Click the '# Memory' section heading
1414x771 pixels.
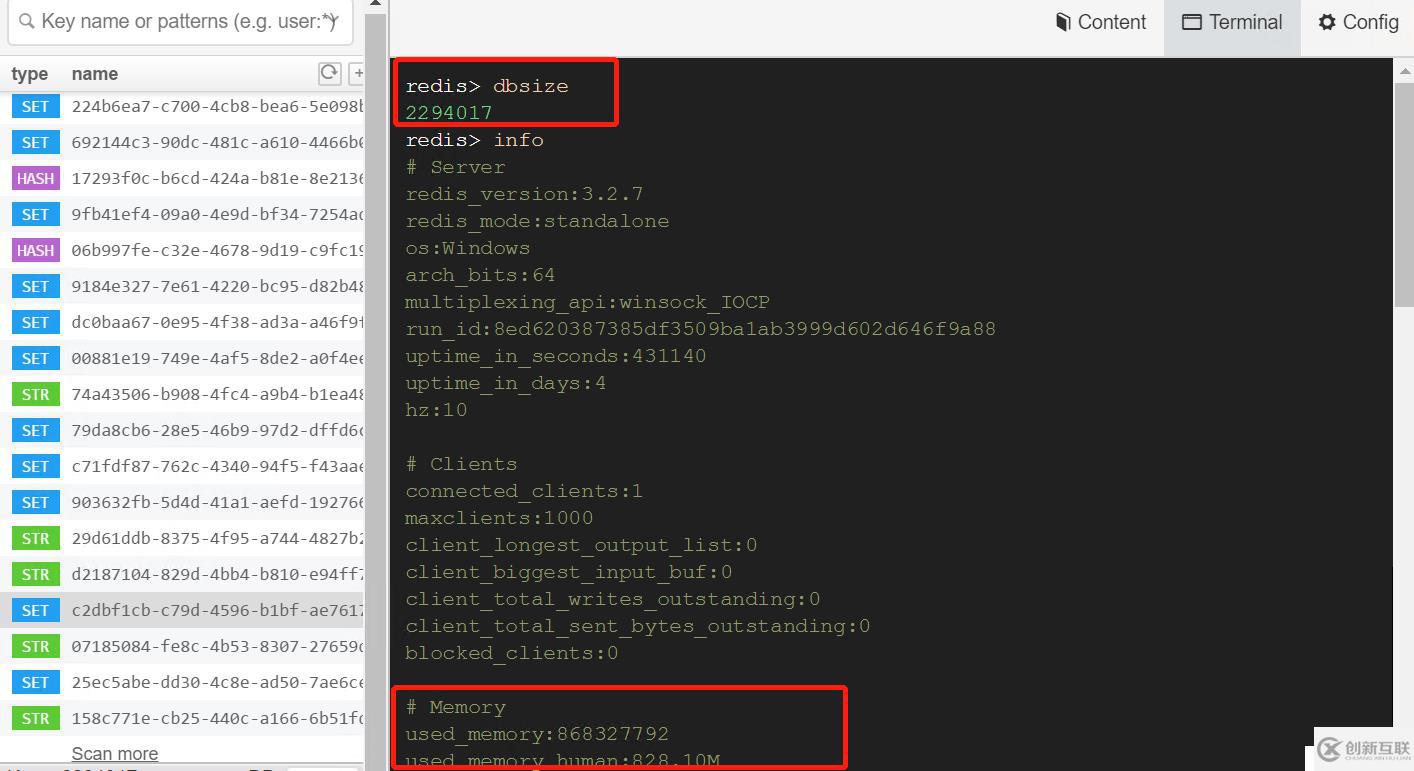455,707
